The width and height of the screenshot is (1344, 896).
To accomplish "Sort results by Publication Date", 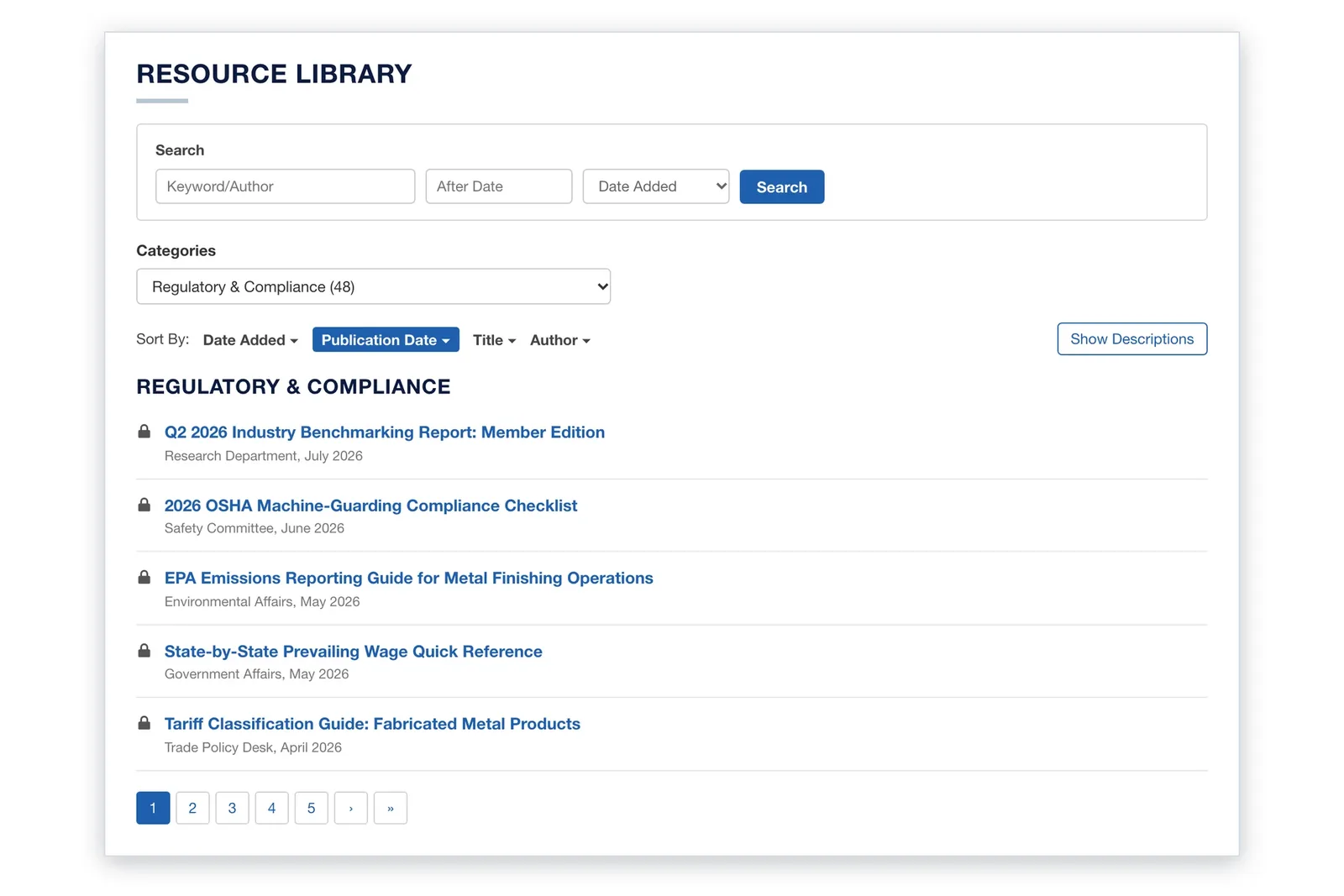I will click(386, 340).
